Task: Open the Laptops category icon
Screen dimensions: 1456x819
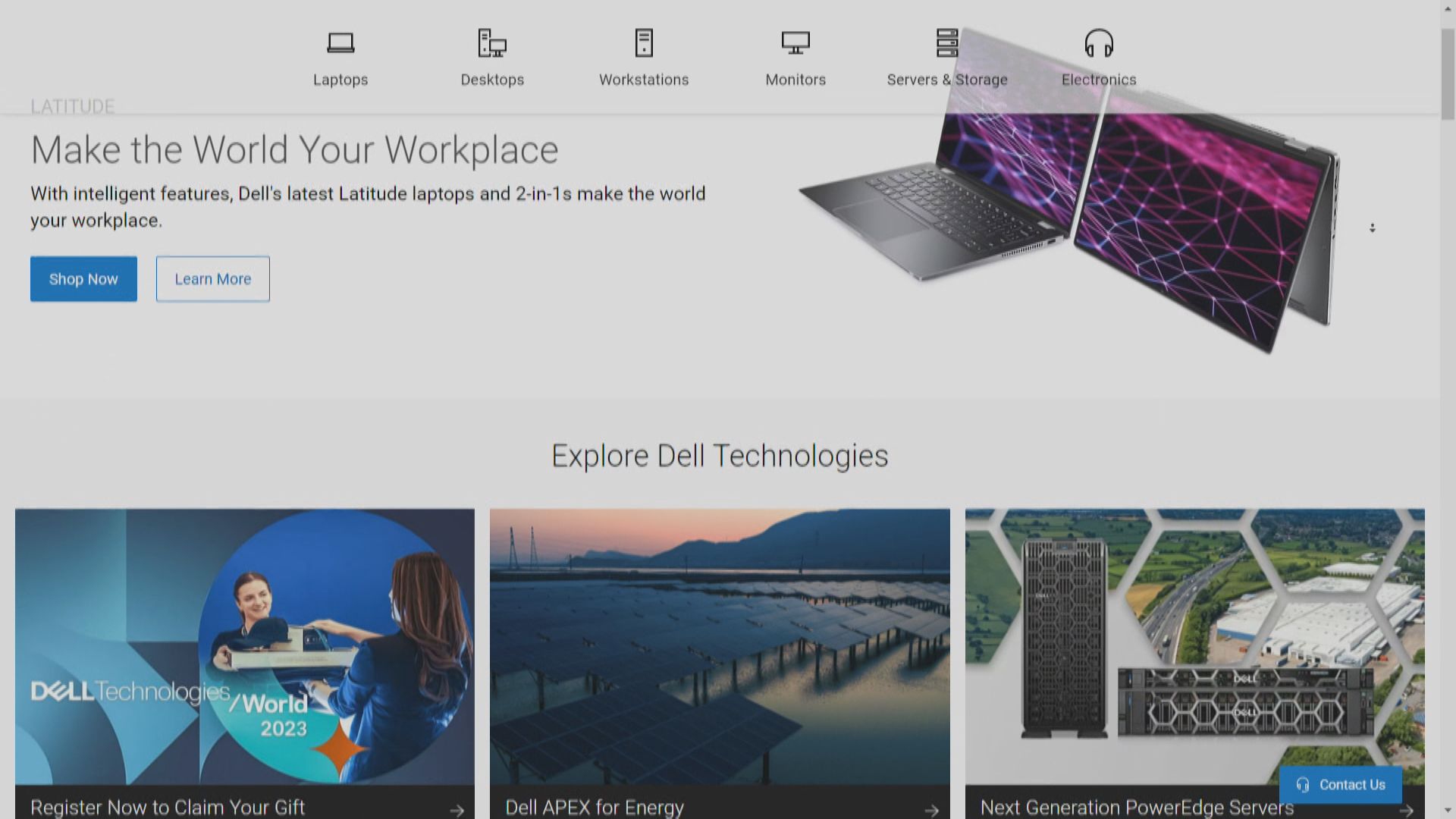Action: point(340,43)
